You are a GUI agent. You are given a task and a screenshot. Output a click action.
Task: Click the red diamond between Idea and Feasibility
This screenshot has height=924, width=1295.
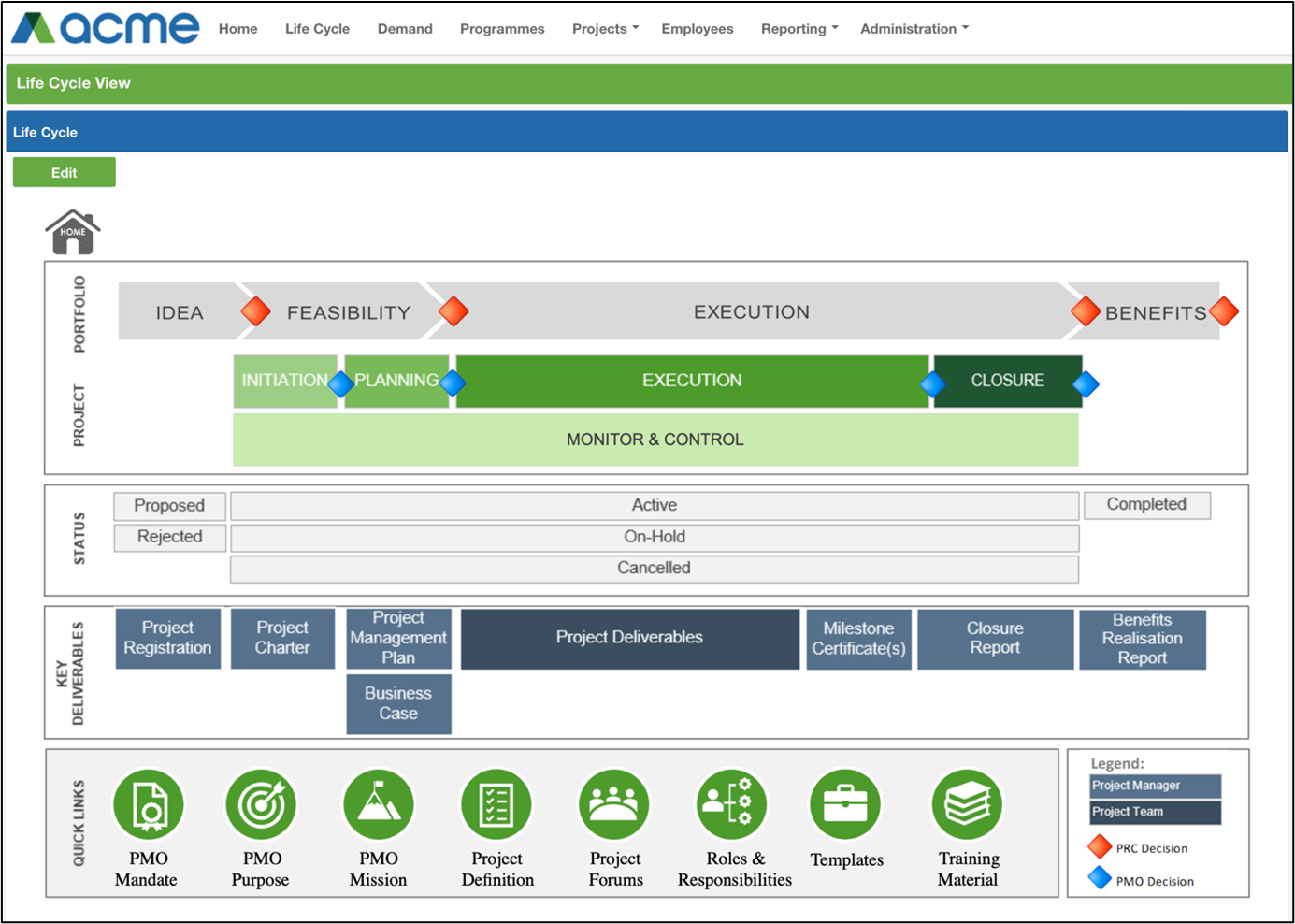pyautogui.click(x=255, y=311)
